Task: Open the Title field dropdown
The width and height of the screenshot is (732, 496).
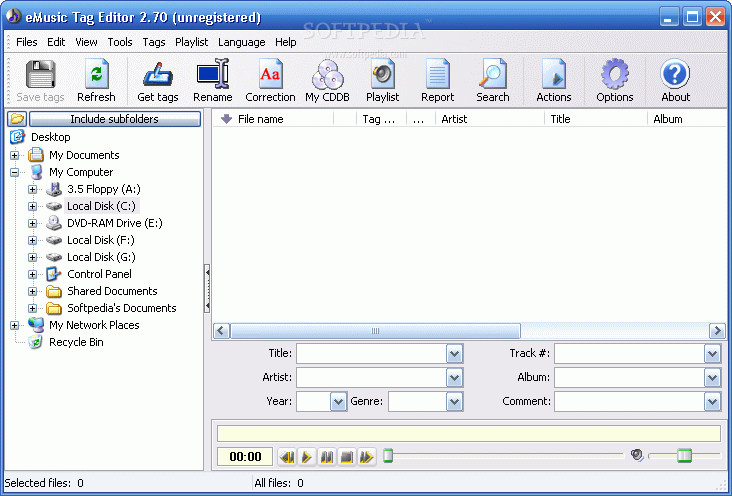Action: pyautogui.click(x=454, y=354)
